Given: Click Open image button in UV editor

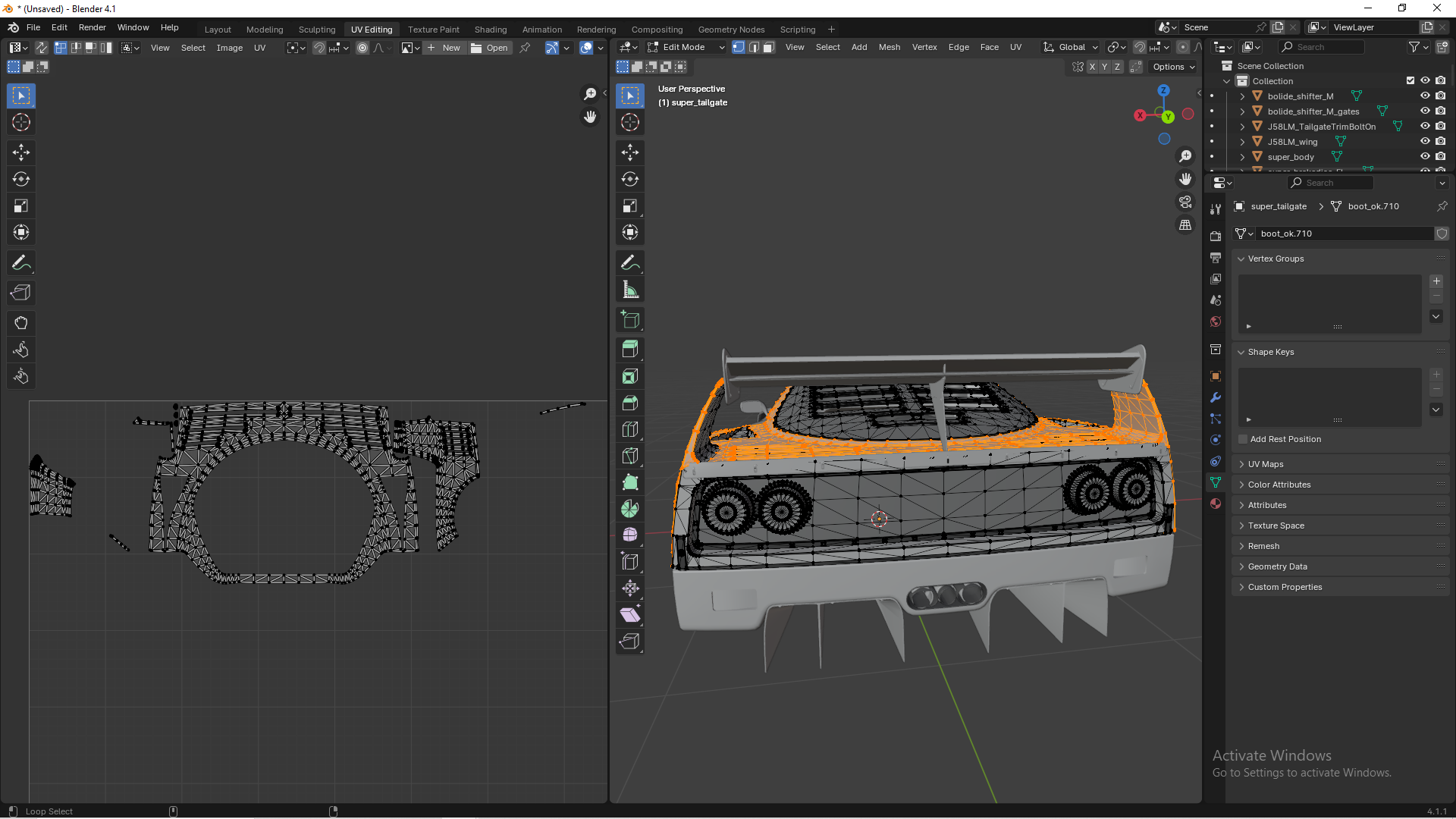Looking at the screenshot, I should click(489, 48).
